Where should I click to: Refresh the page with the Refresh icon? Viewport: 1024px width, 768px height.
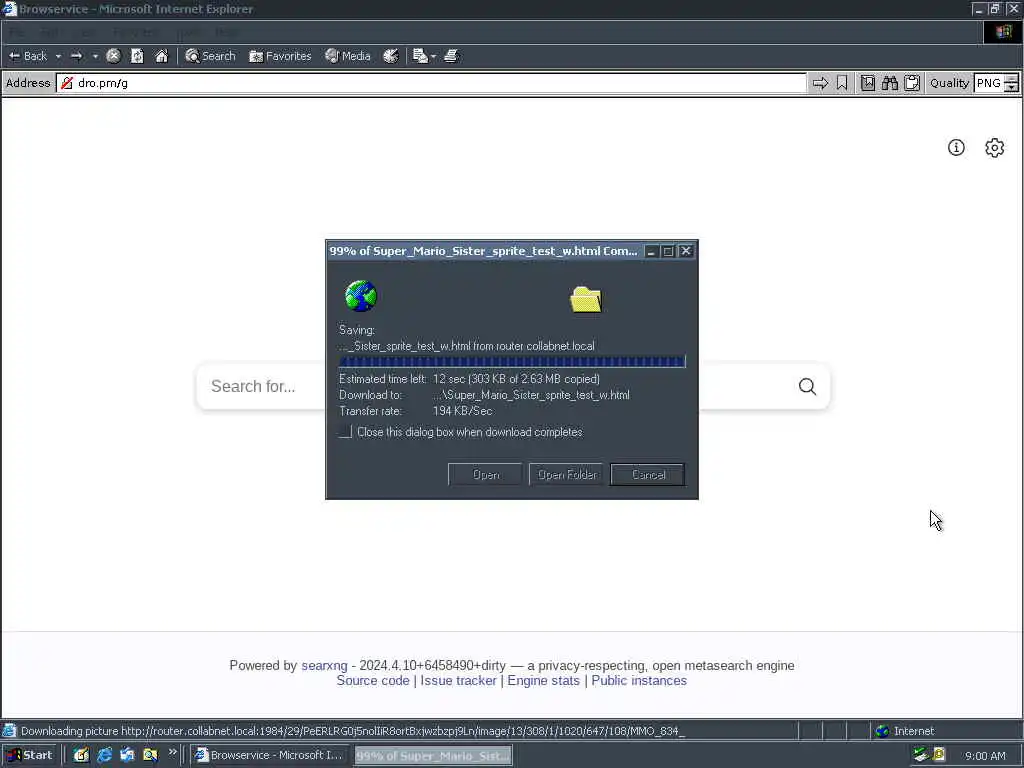pos(137,56)
